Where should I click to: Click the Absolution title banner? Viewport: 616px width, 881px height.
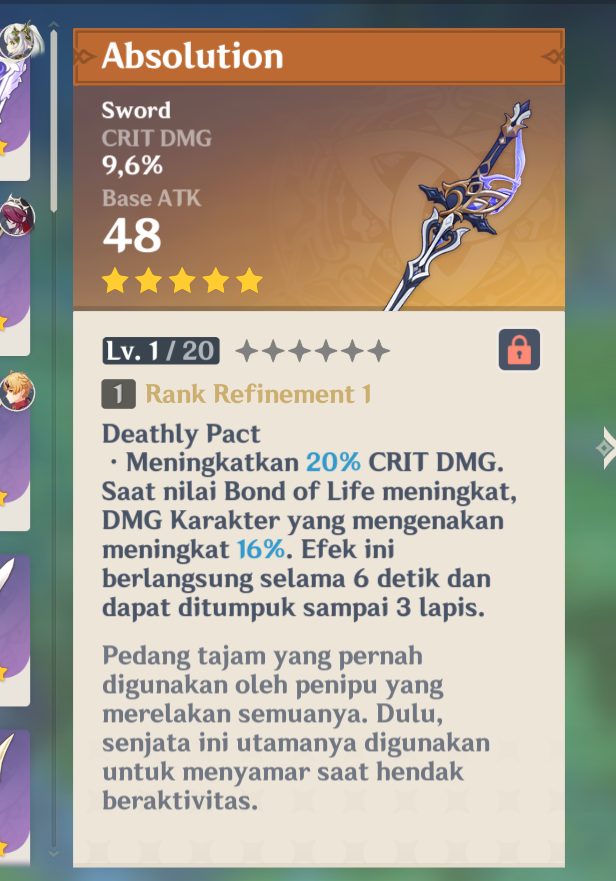pos(319,57)
